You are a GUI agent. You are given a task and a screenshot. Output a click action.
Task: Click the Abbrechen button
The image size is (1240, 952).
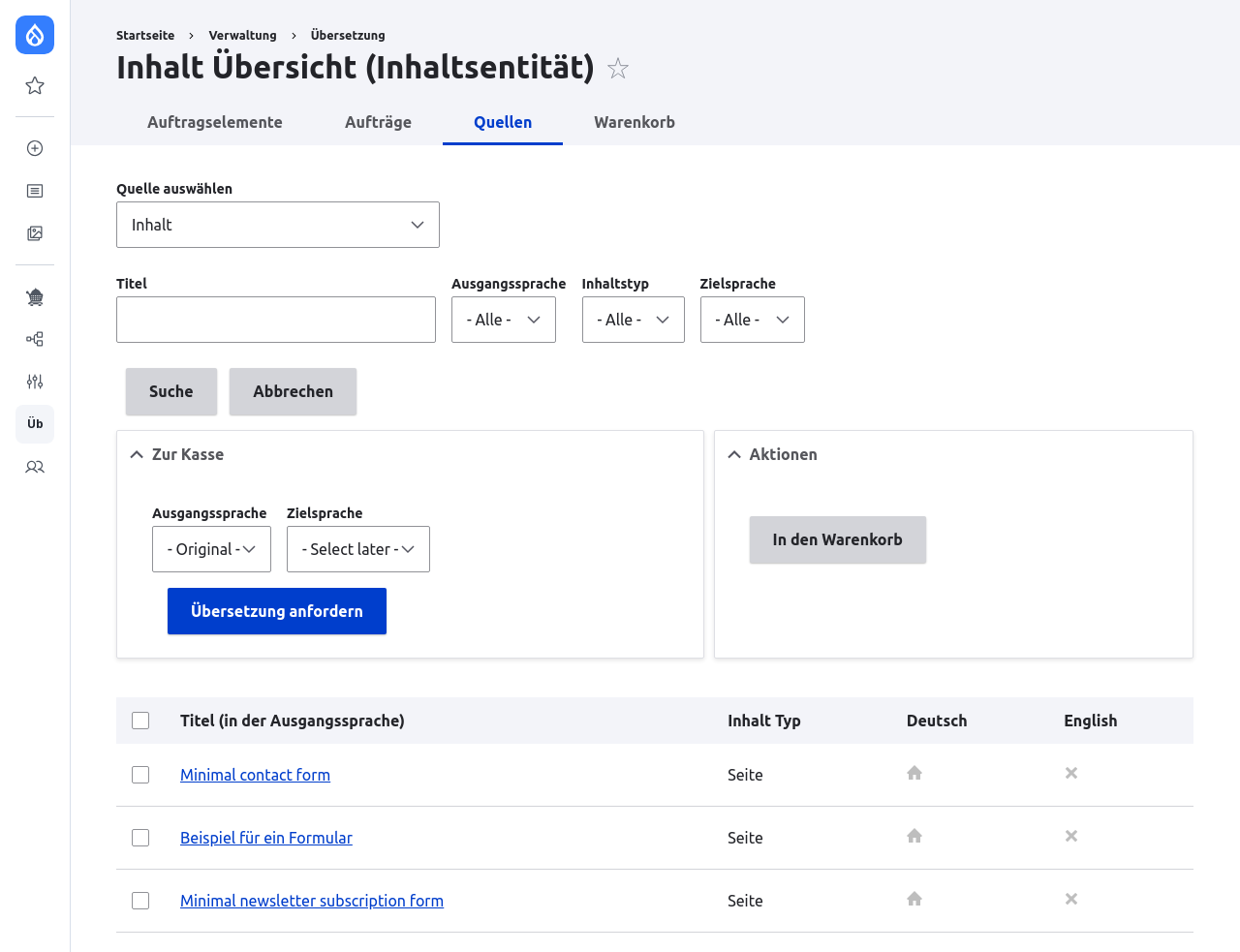294,391
